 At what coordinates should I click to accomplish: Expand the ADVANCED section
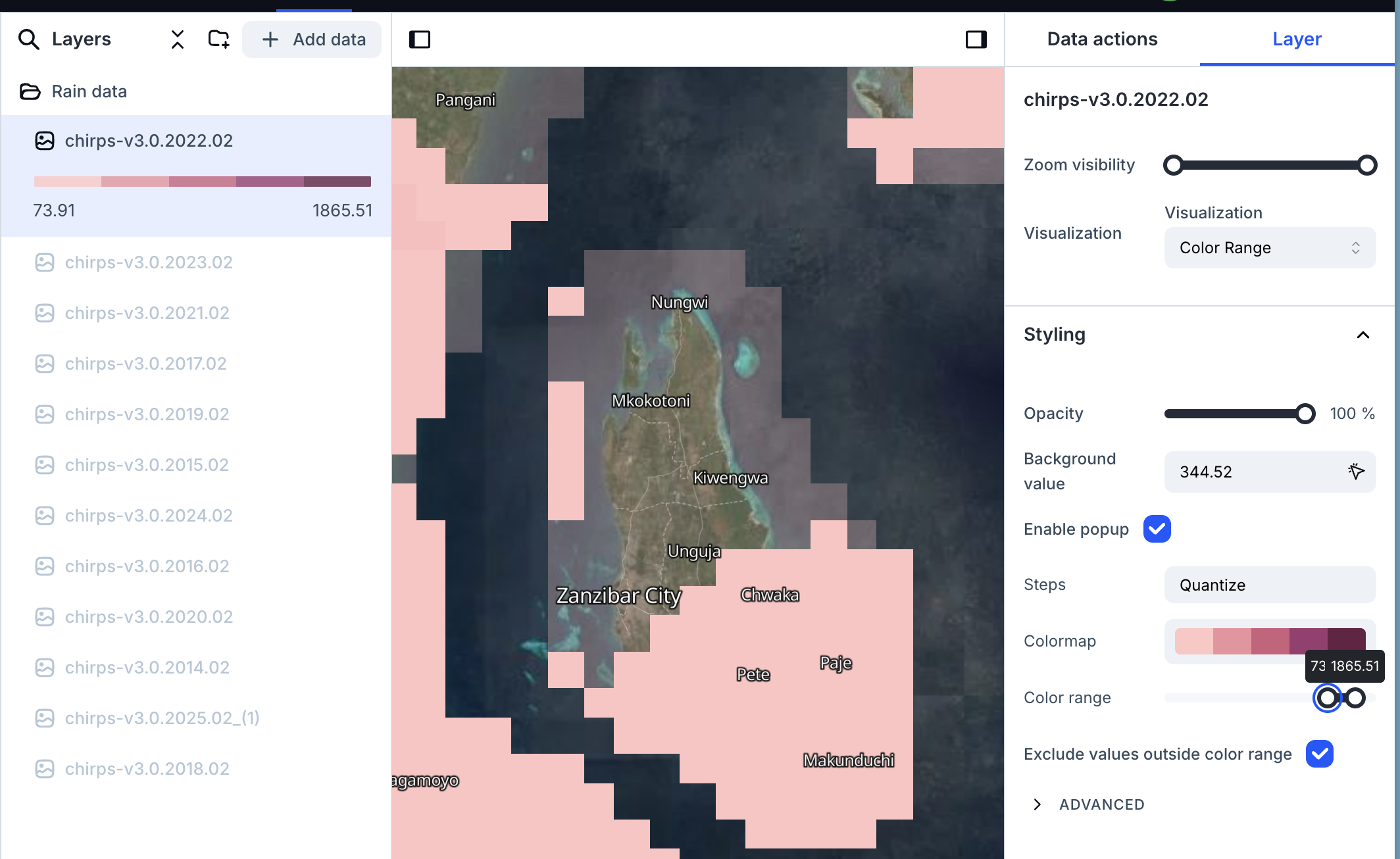pos(1036,804)
